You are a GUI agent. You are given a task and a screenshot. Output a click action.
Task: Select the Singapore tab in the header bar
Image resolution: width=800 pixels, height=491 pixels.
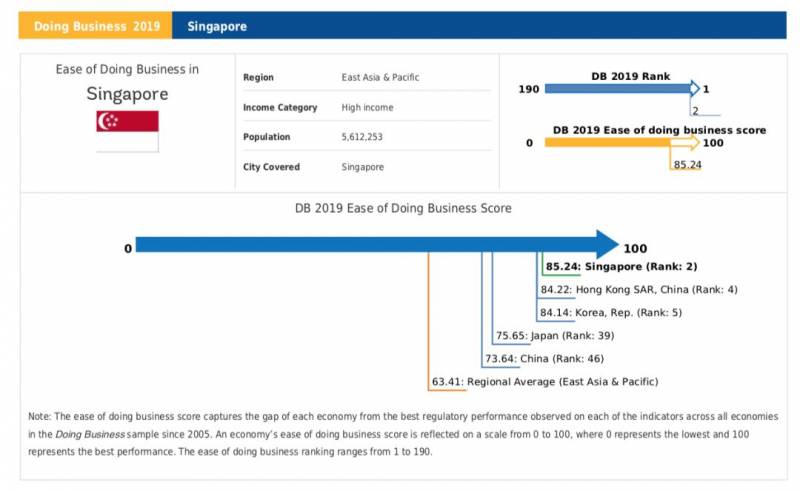pyautogui.click(x=217, y=26)
